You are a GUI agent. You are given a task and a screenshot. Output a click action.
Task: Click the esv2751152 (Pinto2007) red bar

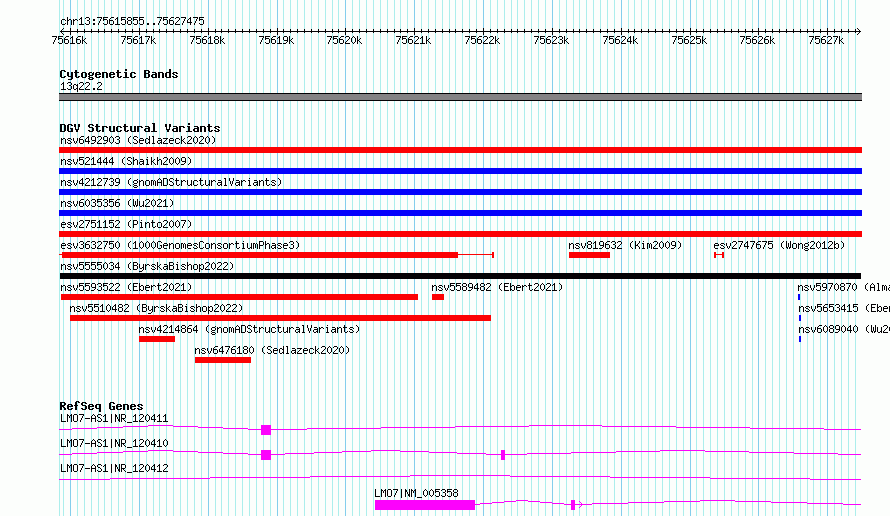pyautogui.click(x=460, y=234)
